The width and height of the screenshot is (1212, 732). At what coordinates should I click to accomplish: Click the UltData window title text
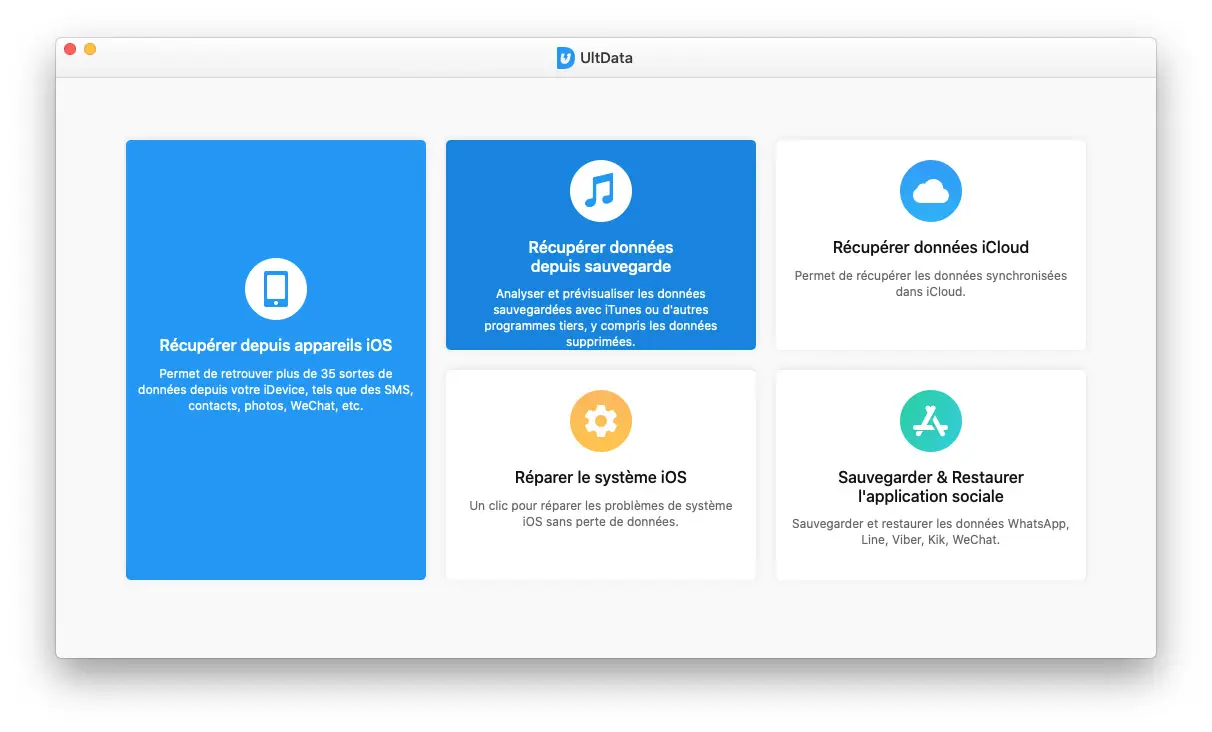(606, 58)
